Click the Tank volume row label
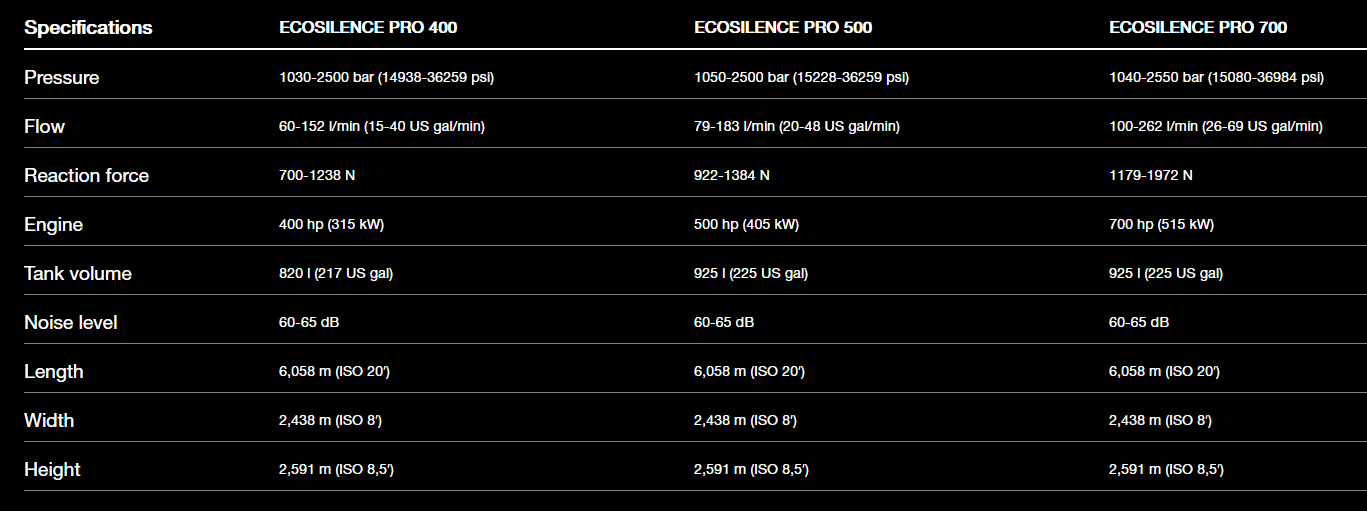This screenshot has width=1367, height=511. point(78,274)
